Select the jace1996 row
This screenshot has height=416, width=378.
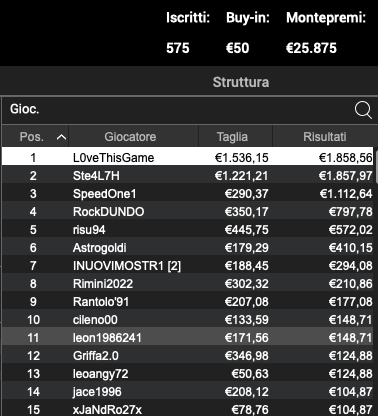click(x=187, y=391)
